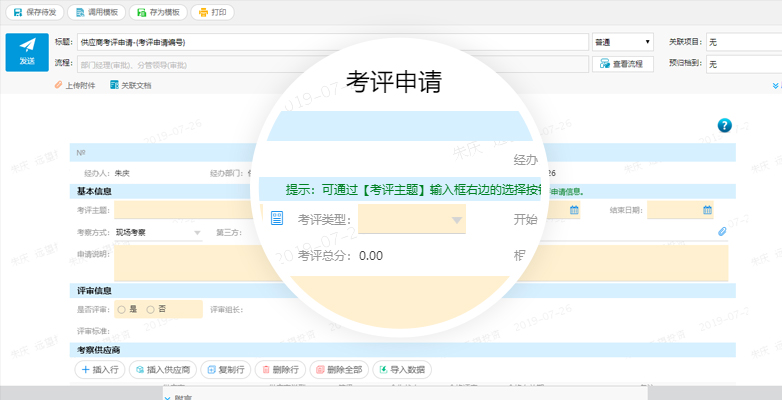
Task: Click the blue Send (发送) button
Action: [27, 52]
